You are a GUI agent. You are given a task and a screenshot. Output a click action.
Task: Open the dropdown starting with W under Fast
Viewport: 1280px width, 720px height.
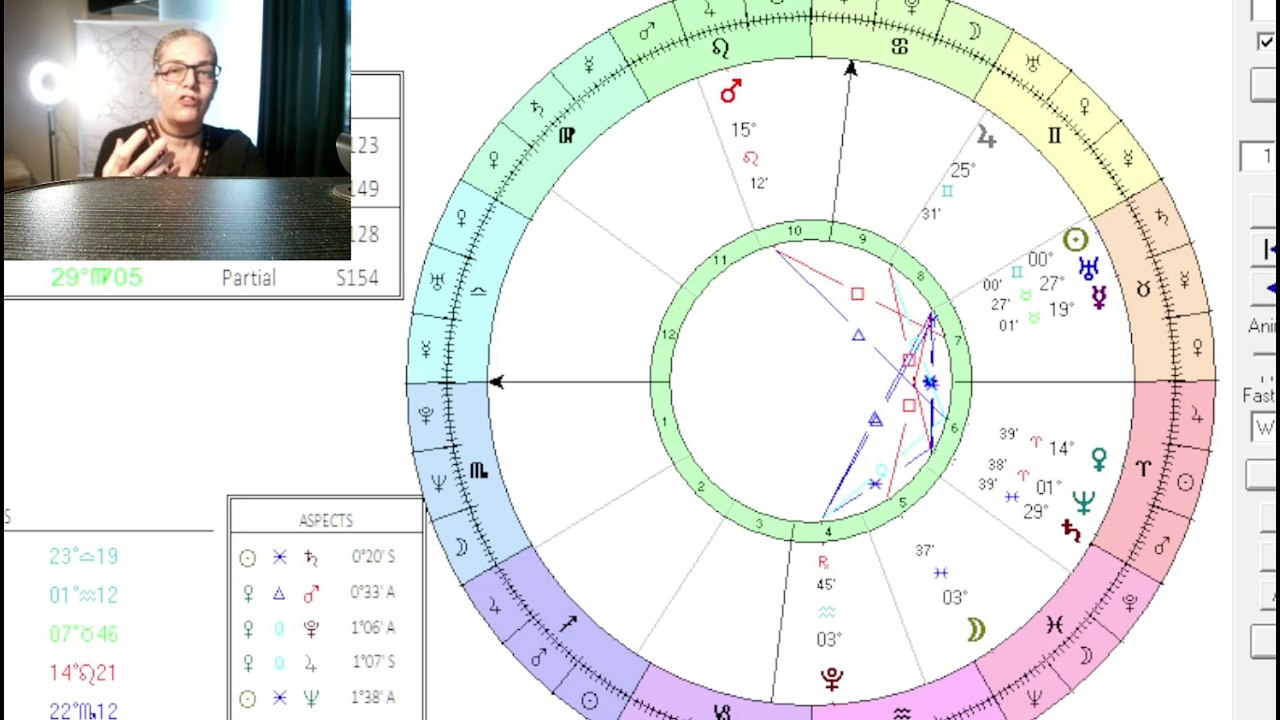pos(1265,428)
